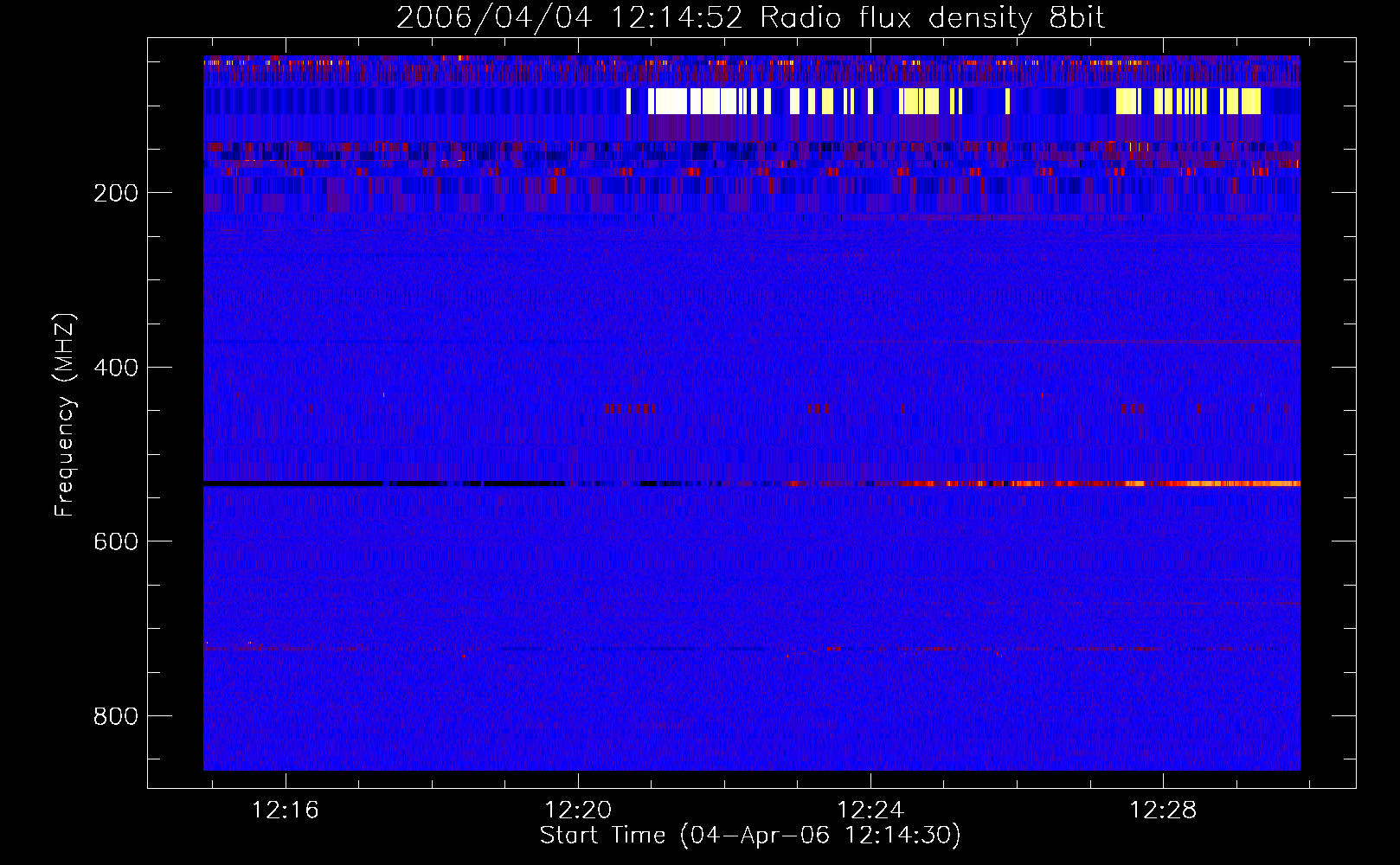Click the 12:28 time tick label
The height and width of the screenshot is (865, 1400).
(x=1163, y=811)
